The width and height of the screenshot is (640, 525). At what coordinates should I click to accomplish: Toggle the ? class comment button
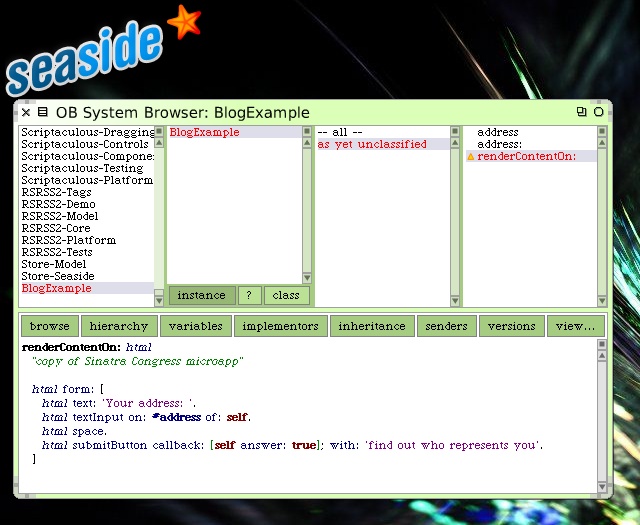pos(249,295)
